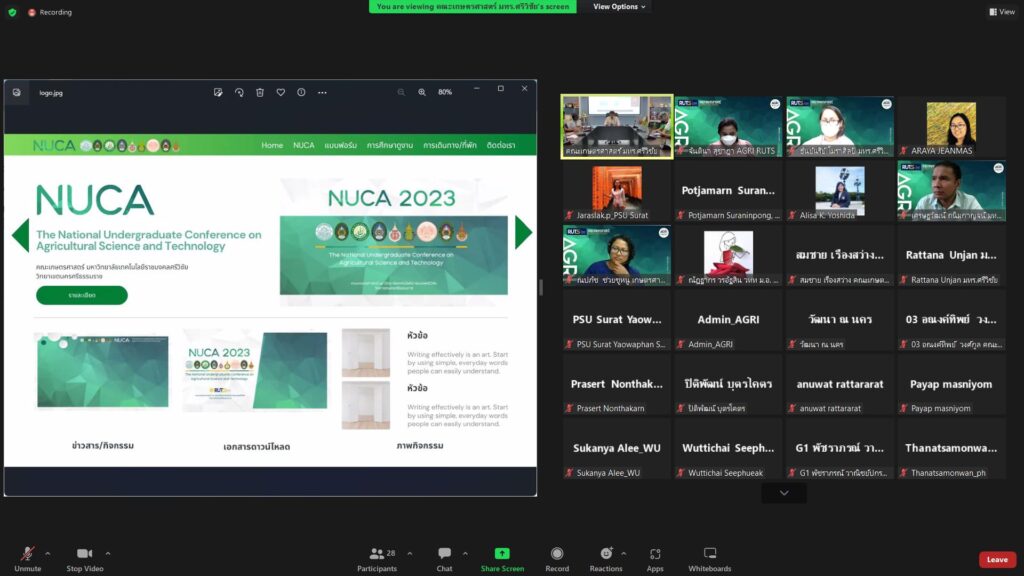The image size is (1024, 576).
Task: Click the green Share Screen button
Action: tap(502, 559)
